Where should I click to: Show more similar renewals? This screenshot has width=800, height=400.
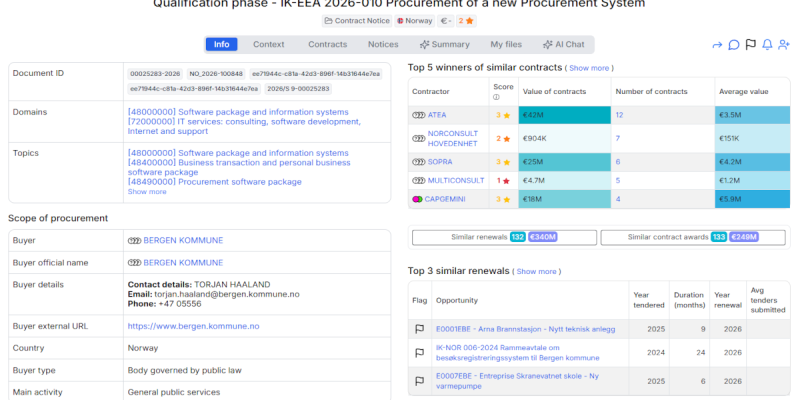536,271
